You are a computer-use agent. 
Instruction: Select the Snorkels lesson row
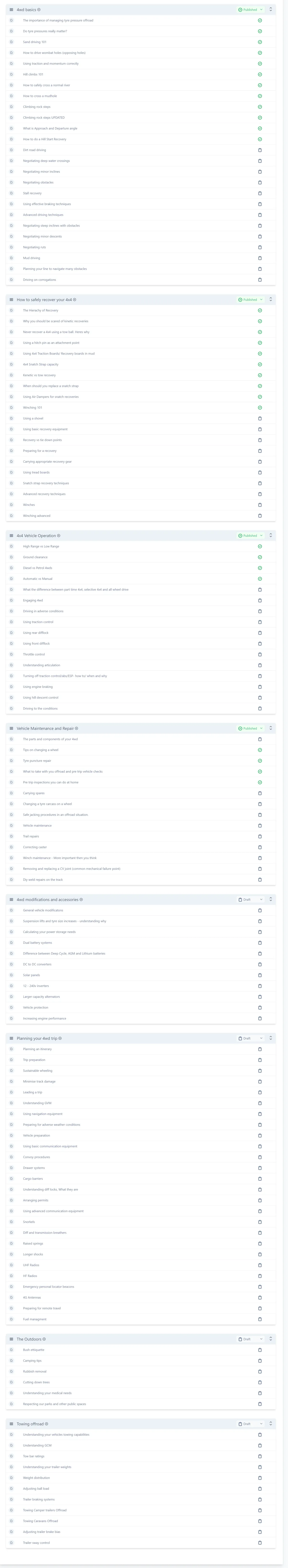pos(141,1222)
